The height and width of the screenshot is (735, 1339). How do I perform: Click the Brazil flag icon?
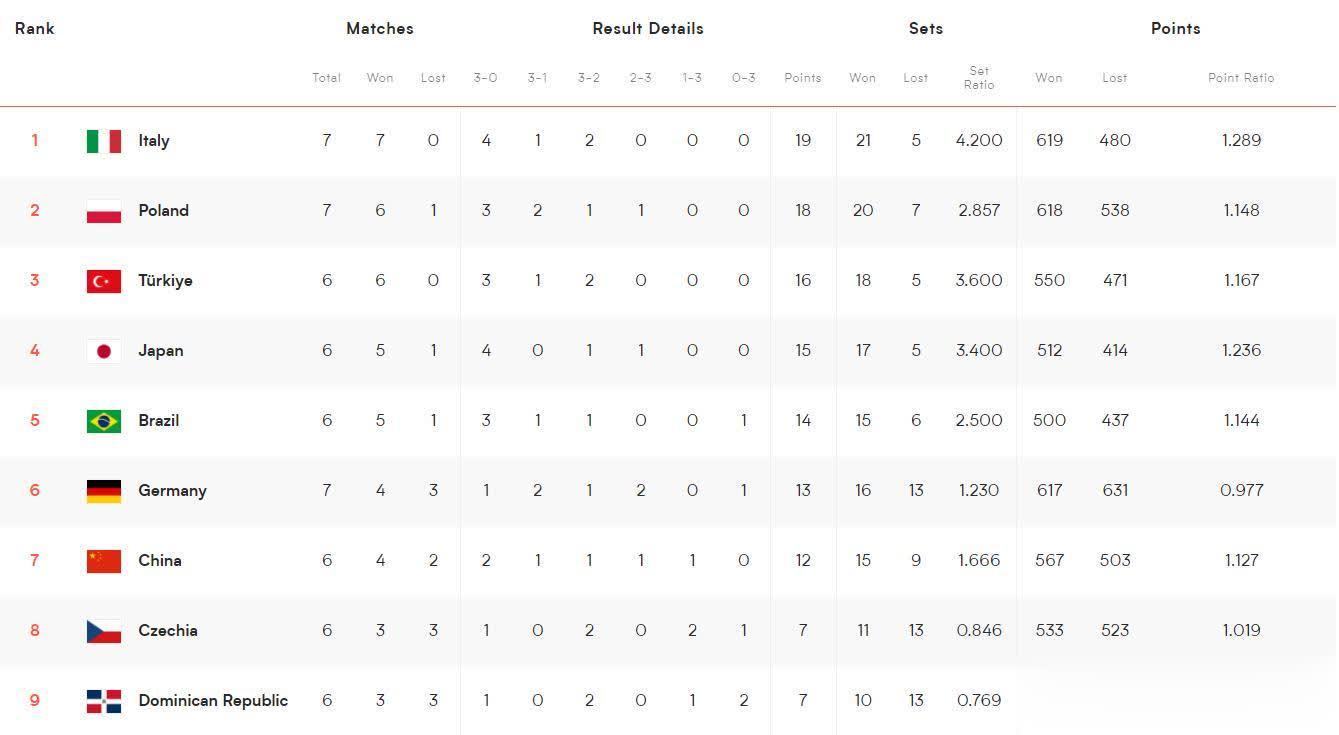pos(104,421)
